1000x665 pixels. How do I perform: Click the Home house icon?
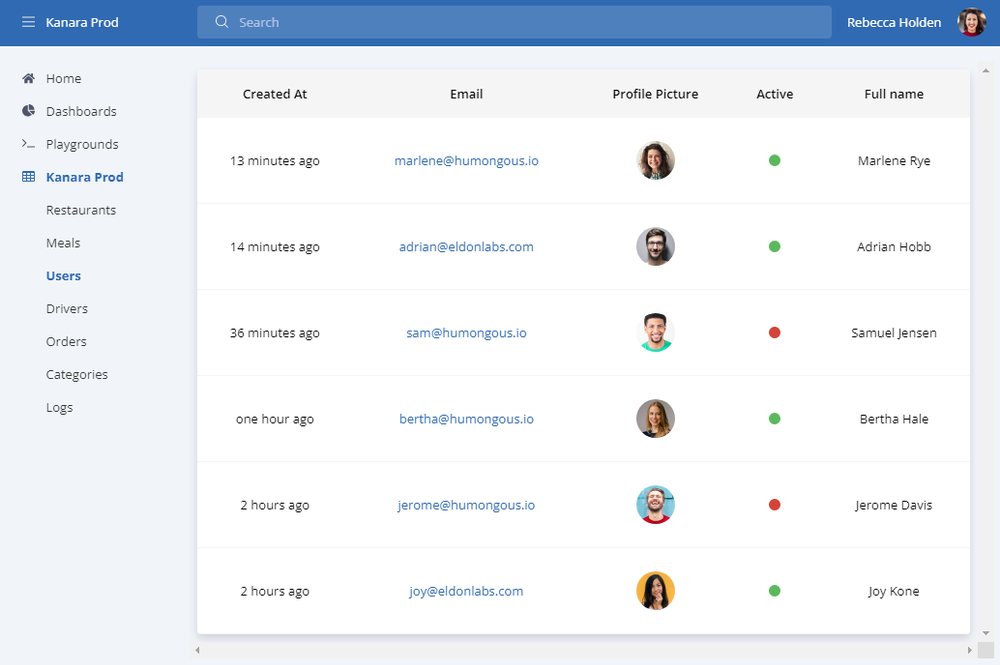pos(28,78)
